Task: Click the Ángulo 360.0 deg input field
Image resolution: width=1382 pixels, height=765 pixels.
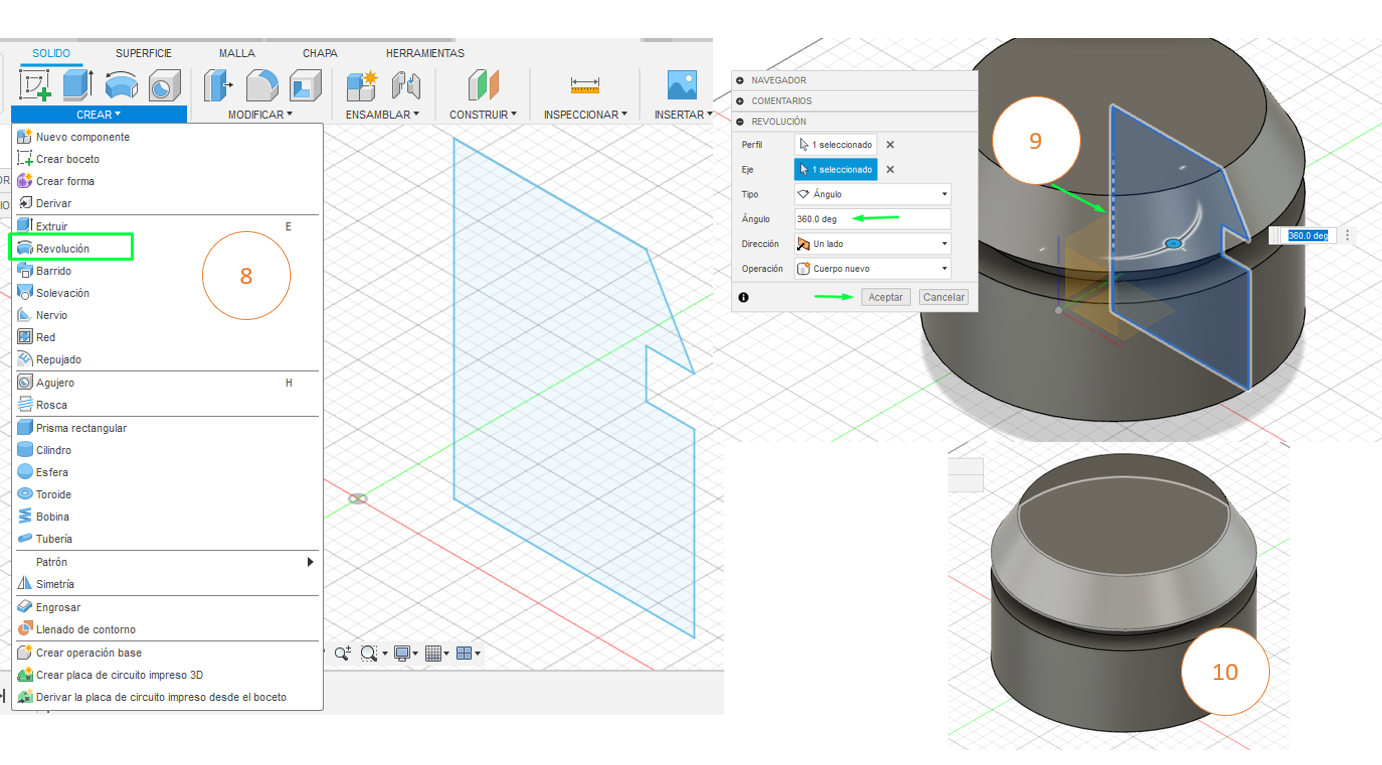Action: [x=872, y=219]
